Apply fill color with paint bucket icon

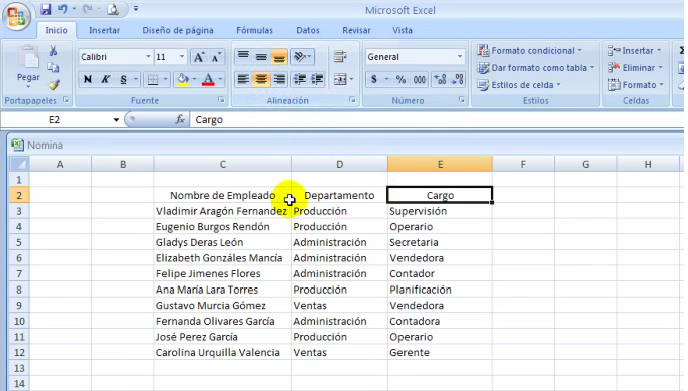point(183,79)
